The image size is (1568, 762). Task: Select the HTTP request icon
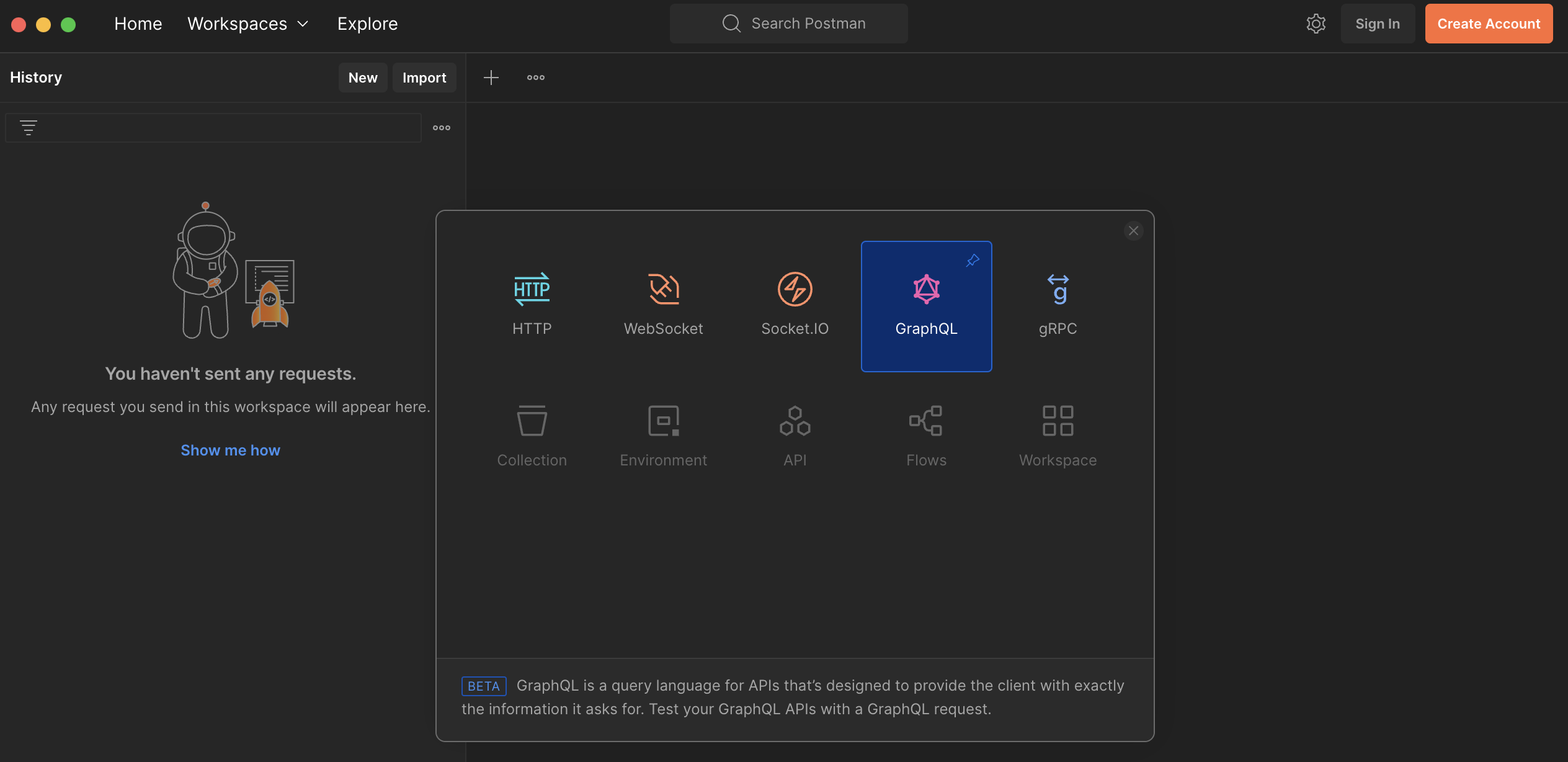coord(532,290)
